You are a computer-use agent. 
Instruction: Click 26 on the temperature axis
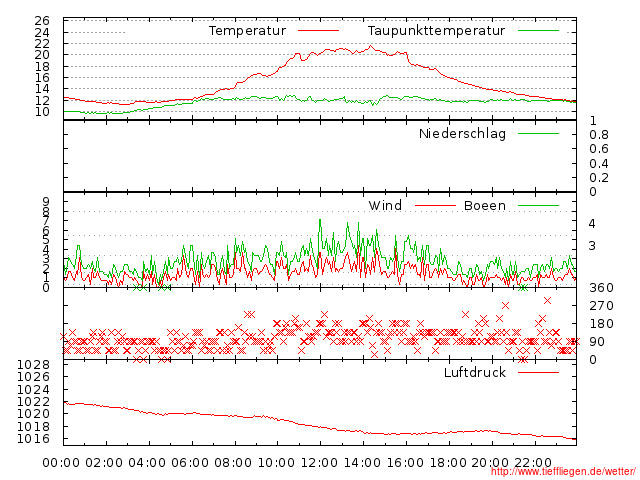coord(42,20)
